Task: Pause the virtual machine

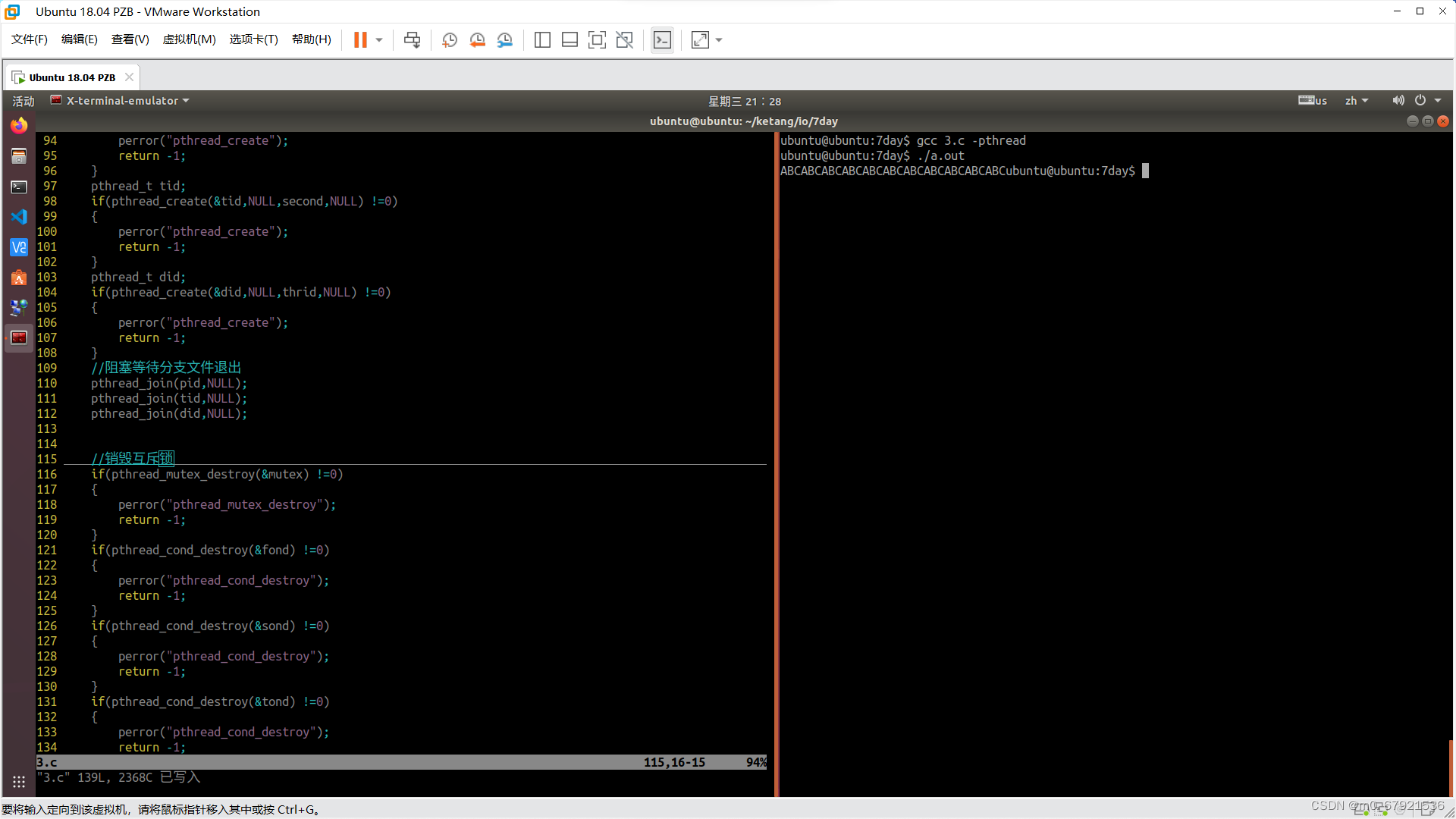Action: point(360,40)
